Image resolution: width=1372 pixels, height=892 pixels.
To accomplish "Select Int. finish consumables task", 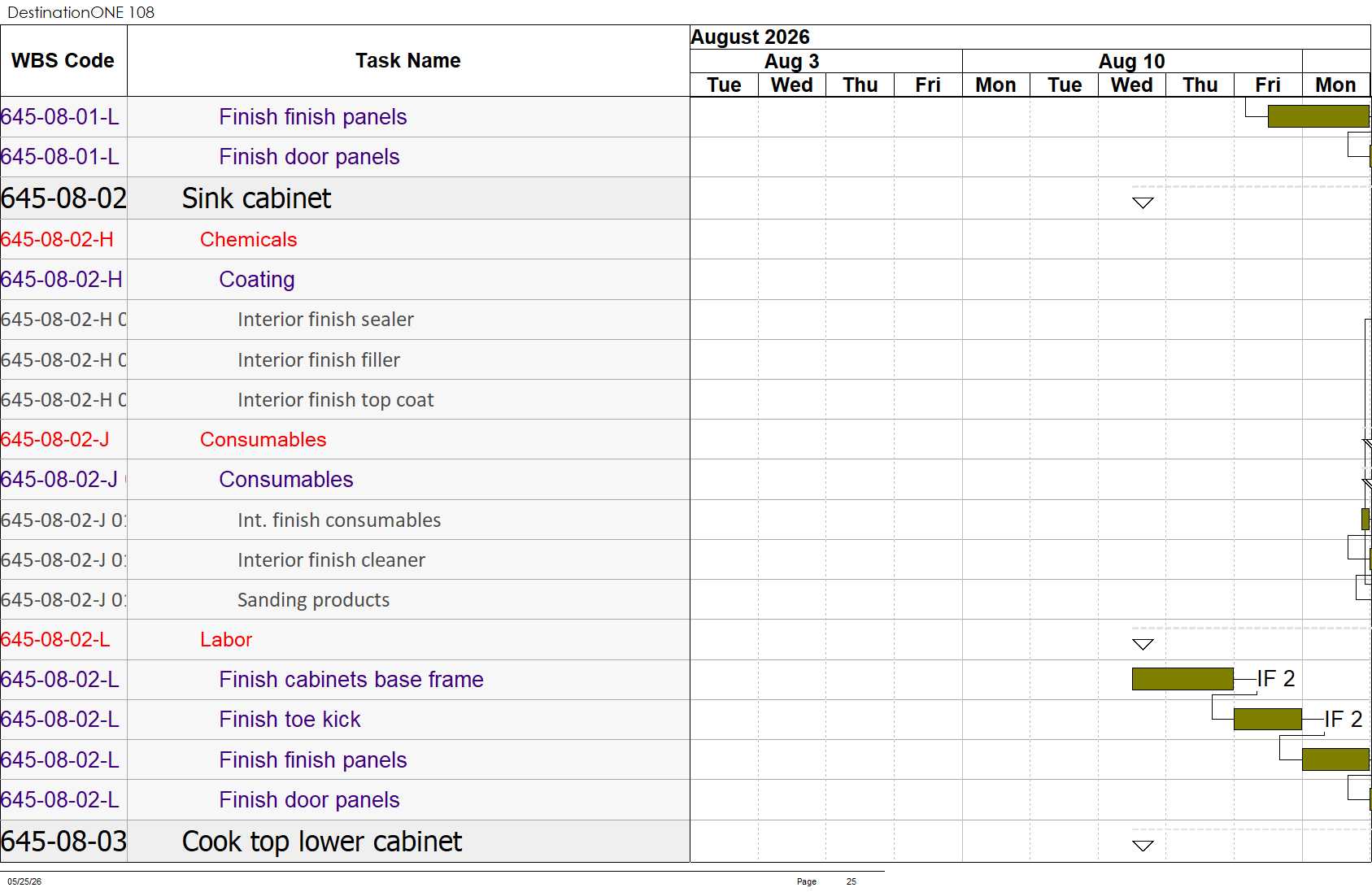I will tap(339, 520).
